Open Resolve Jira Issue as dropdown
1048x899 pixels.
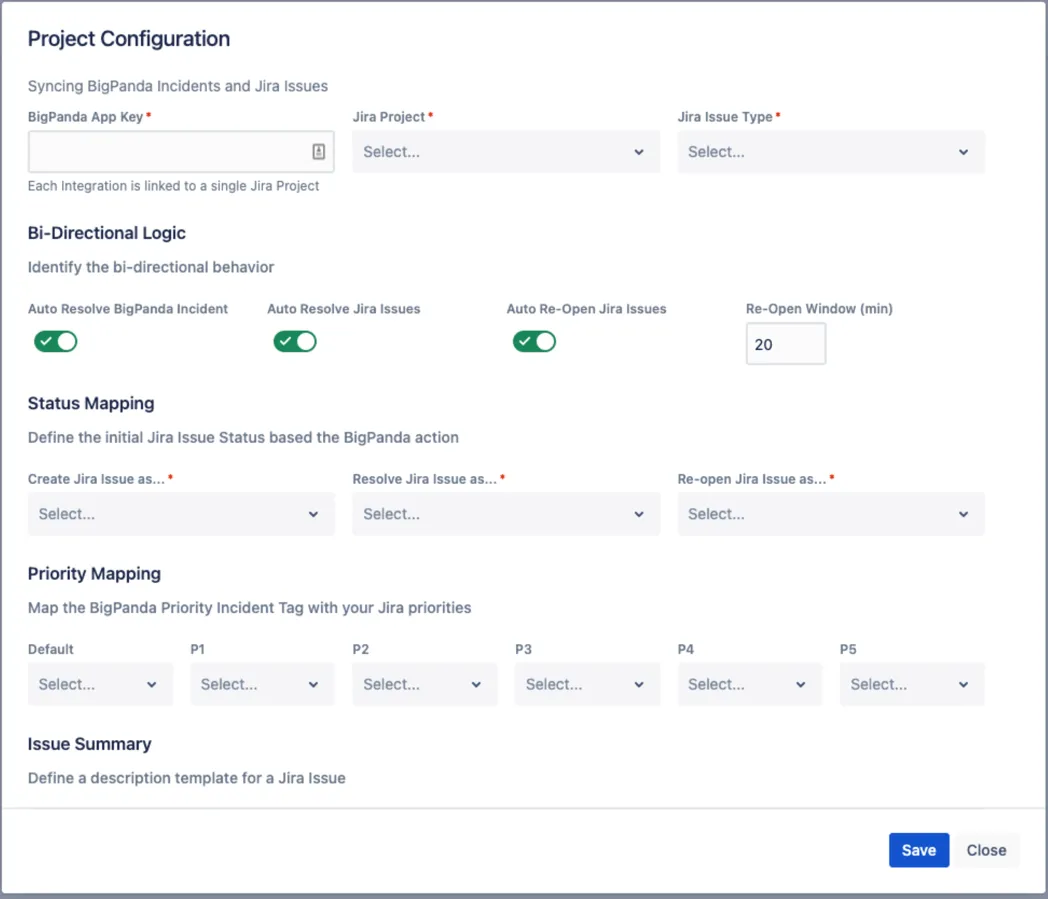point(506,514)
